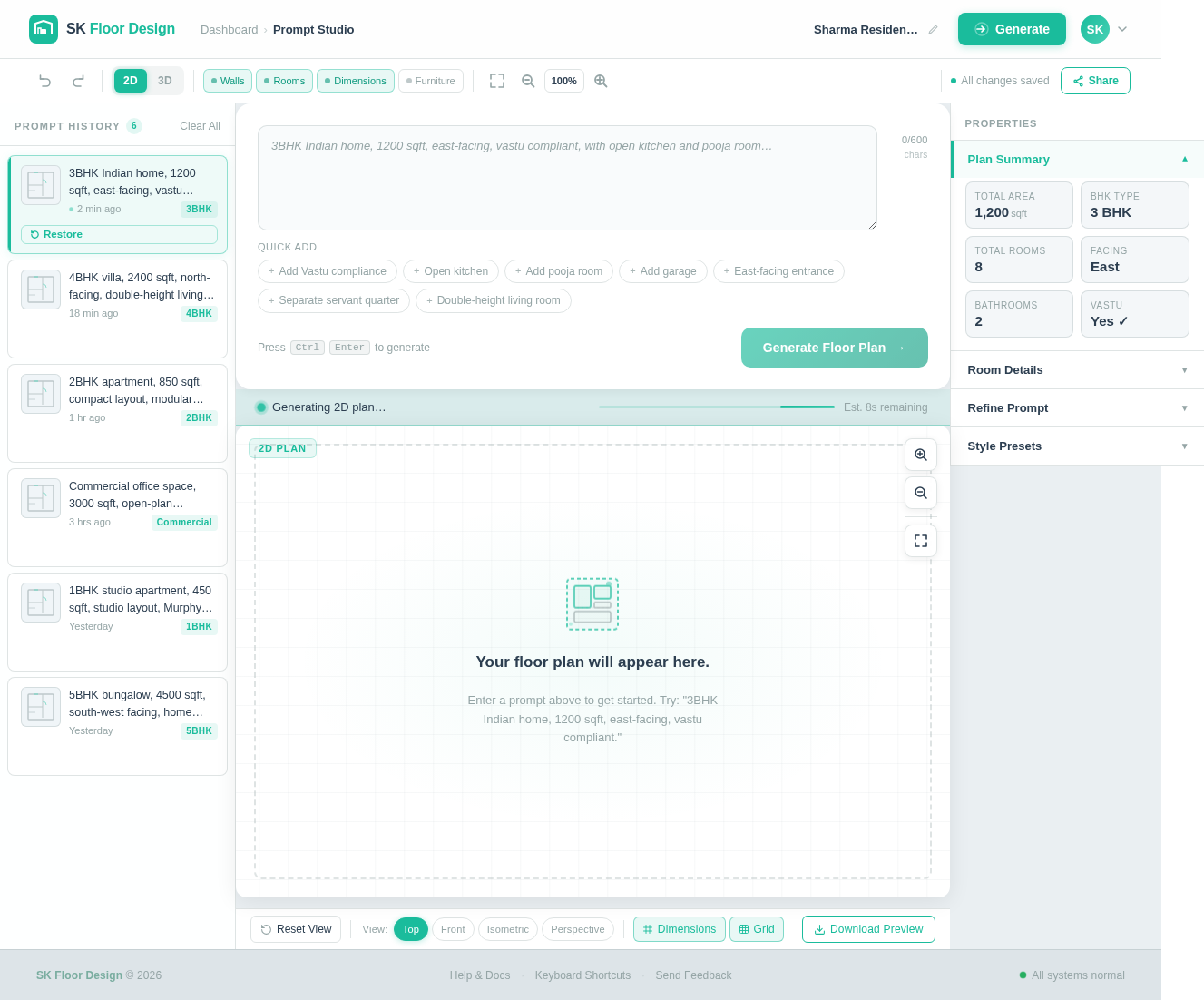The image size is (1204, 1000).
Task: Click the zoom-out magnifier icon on the canvas
Action: tap(920, 493)
